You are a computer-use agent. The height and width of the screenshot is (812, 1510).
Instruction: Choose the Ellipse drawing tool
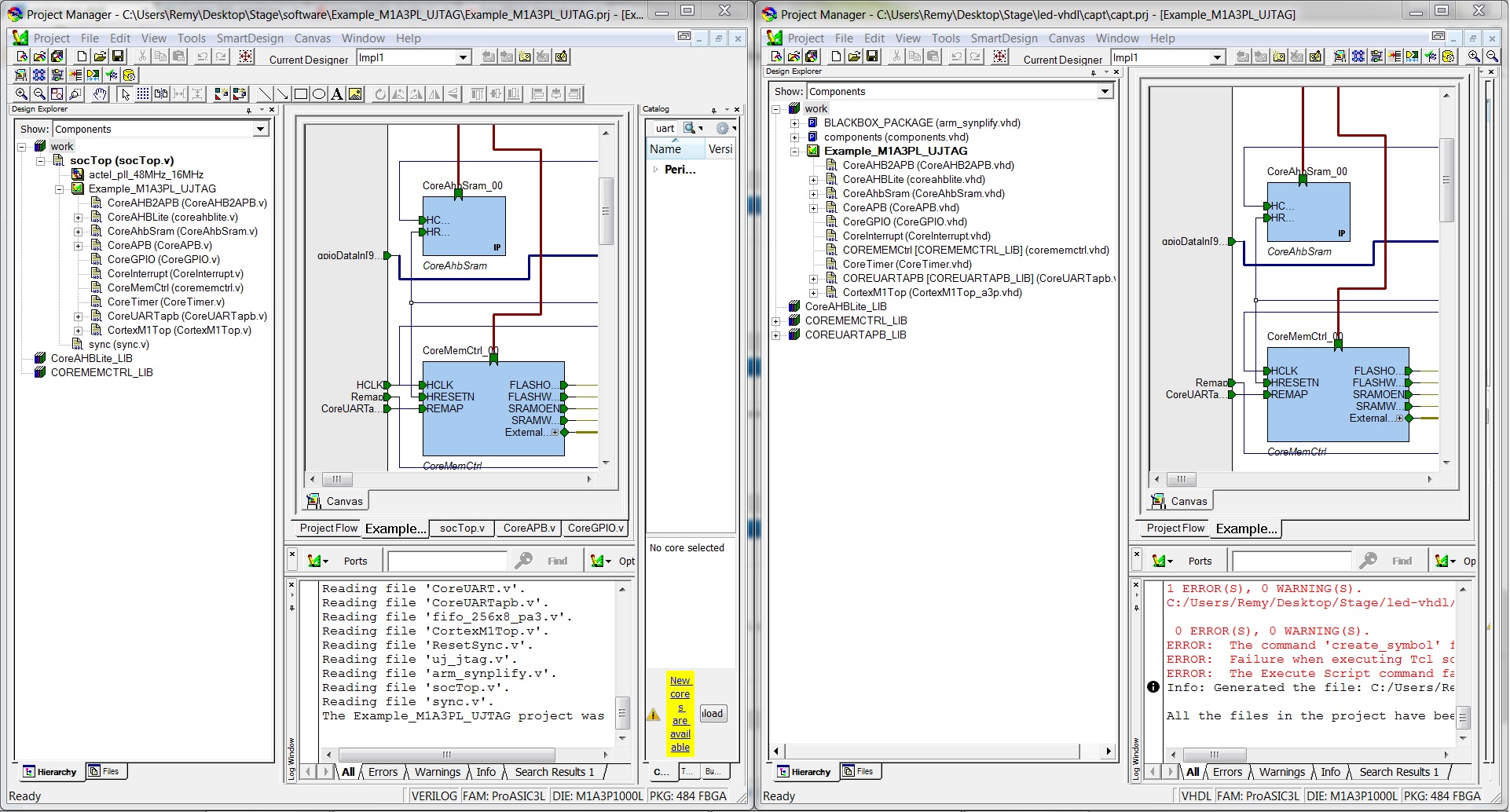[x=319, y=94]
